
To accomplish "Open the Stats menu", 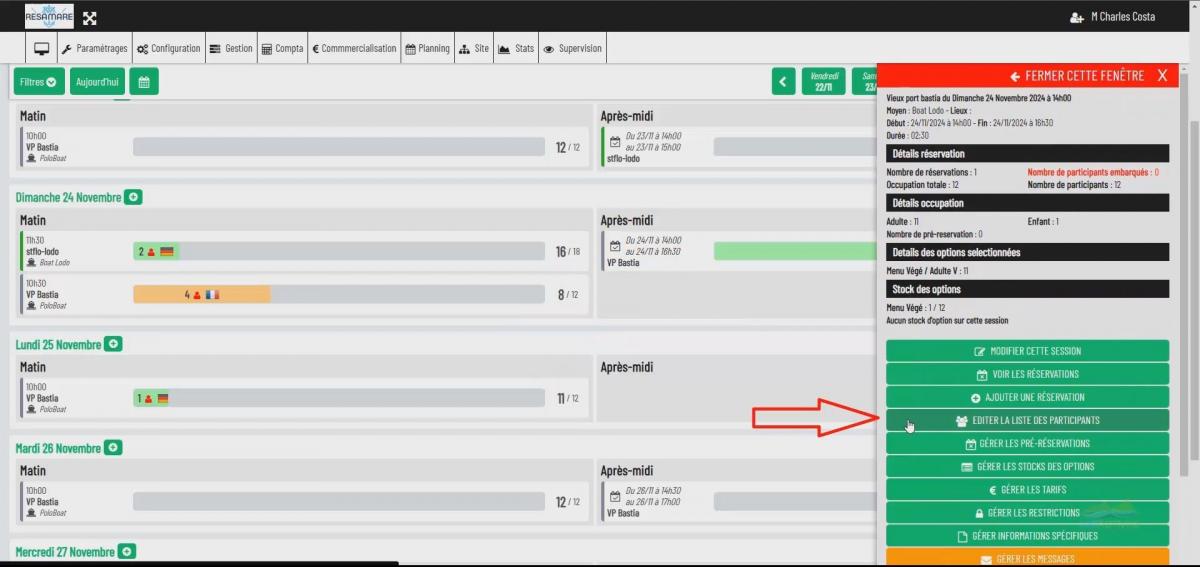I will click(x=516, y=48).
